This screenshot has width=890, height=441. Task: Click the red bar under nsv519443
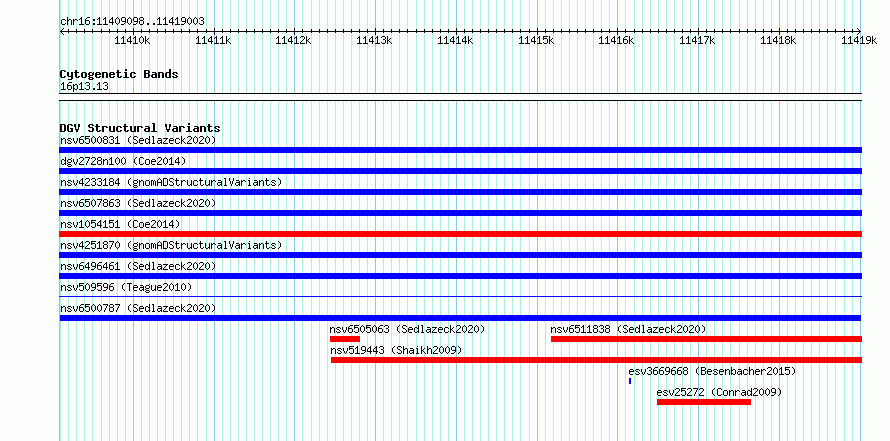597,360
